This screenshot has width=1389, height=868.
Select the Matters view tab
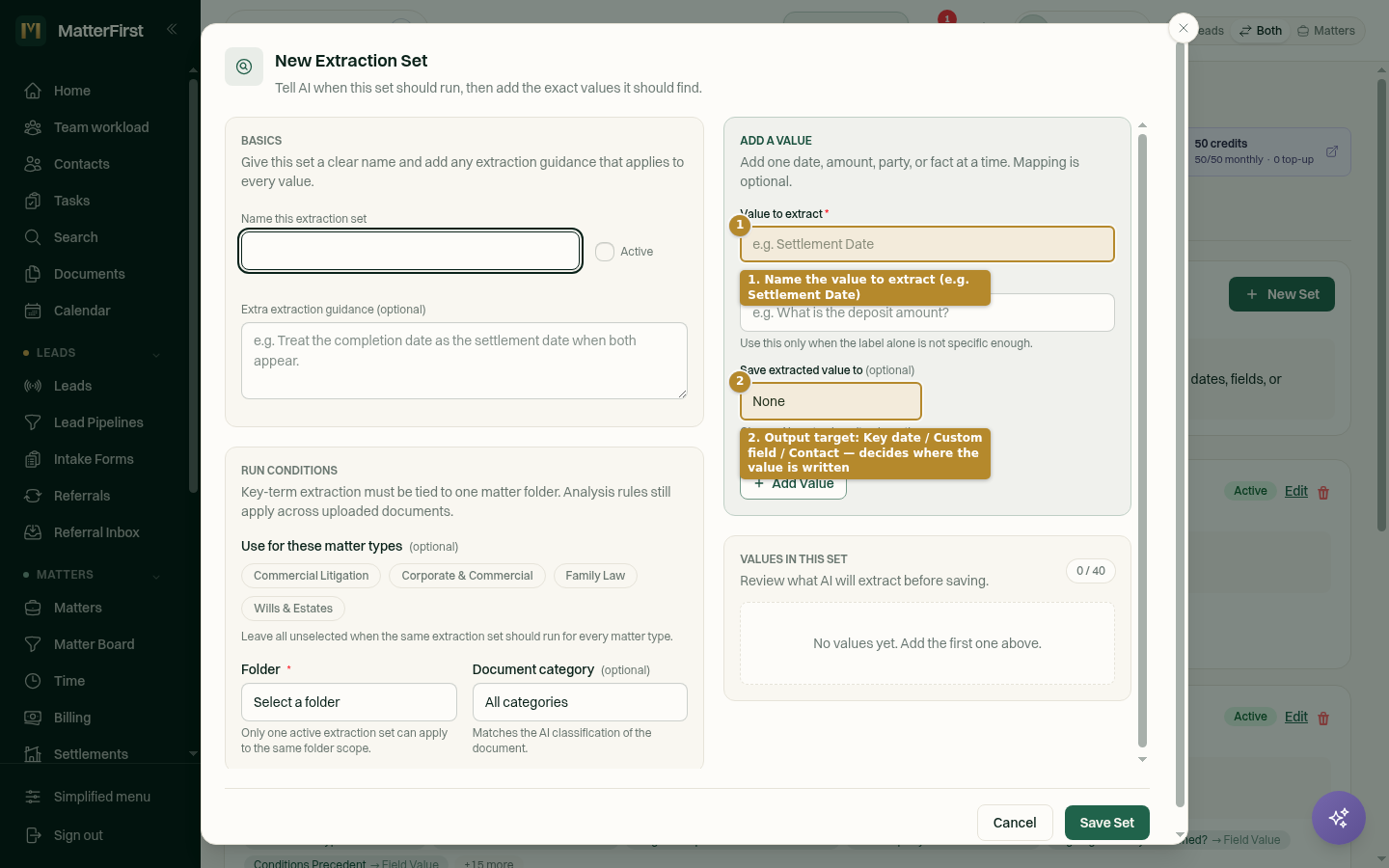pos(1326,31)
